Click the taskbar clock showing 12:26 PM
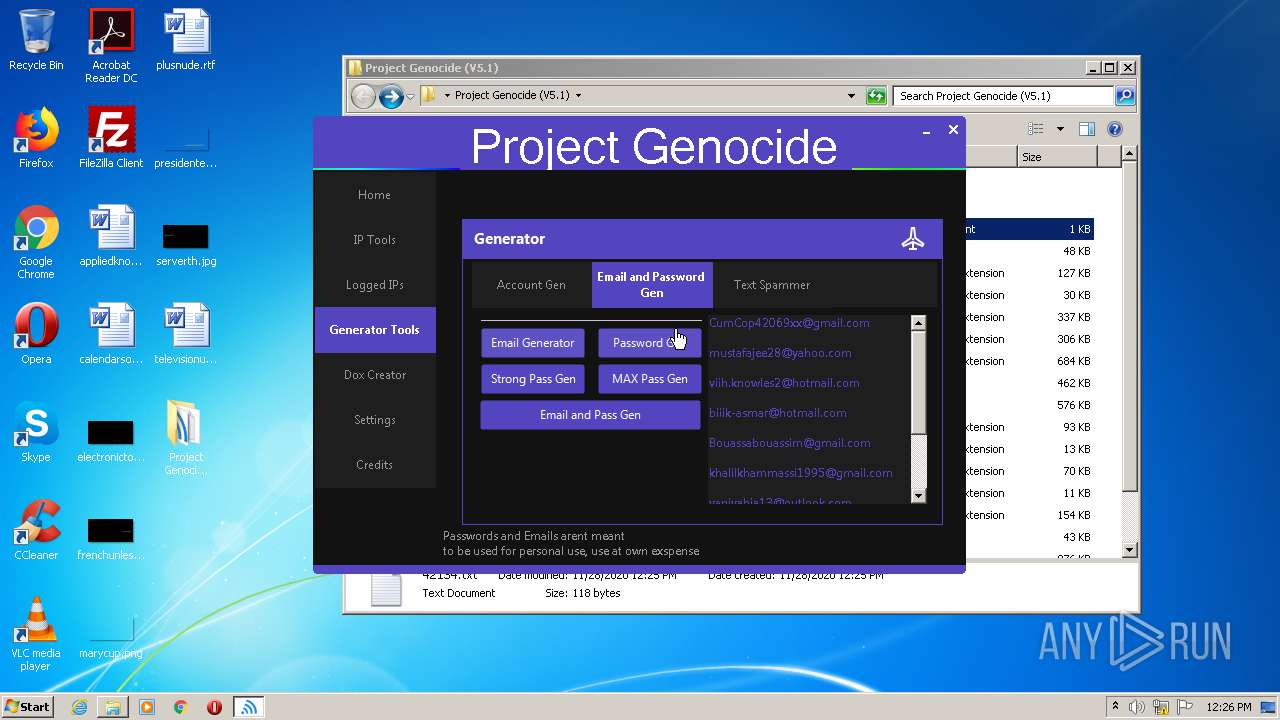This screenshot has width=1280, height=720. [x=1229, y=707]
